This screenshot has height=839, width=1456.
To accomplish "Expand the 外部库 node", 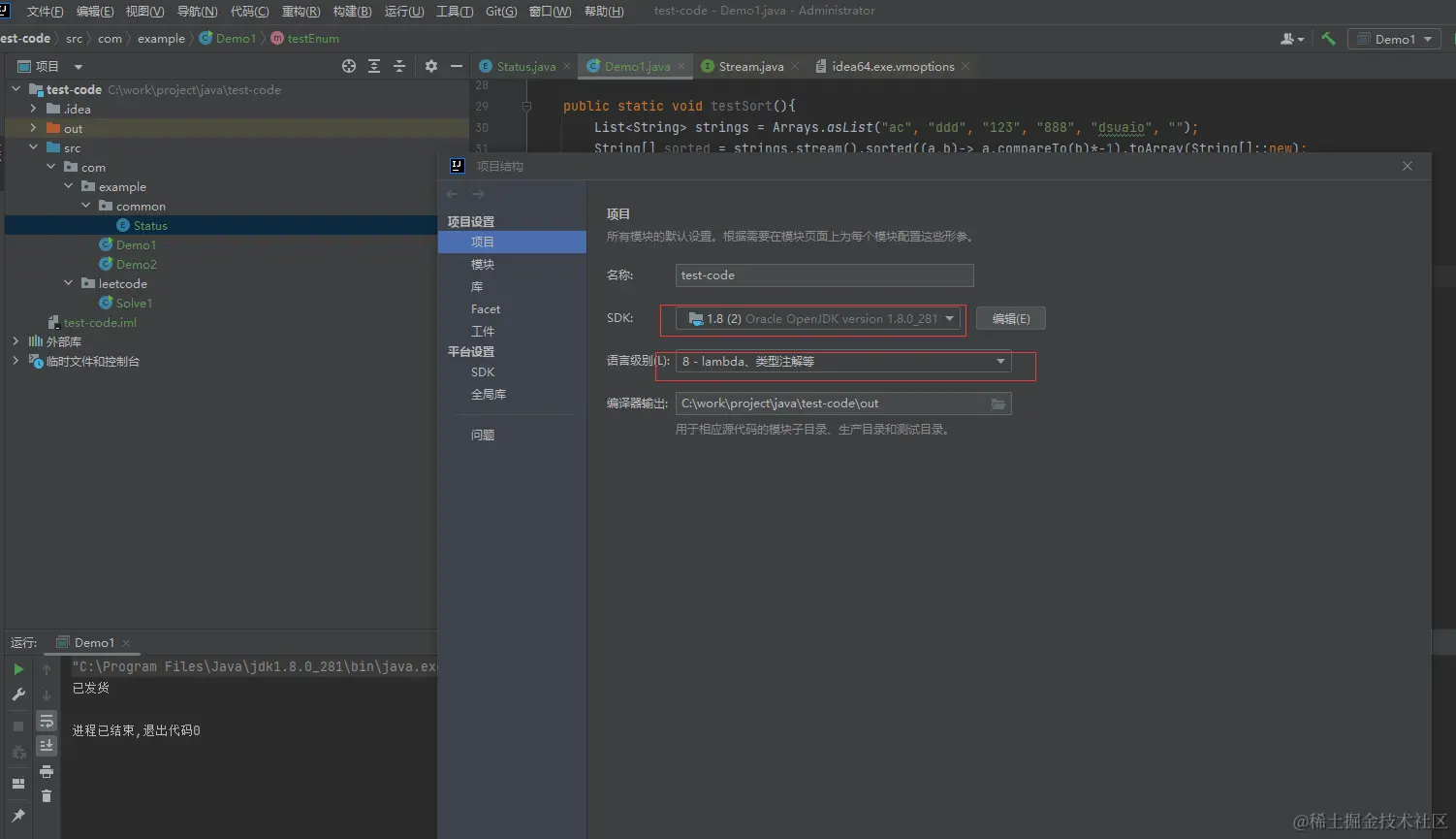I will (x=16, y=341).
